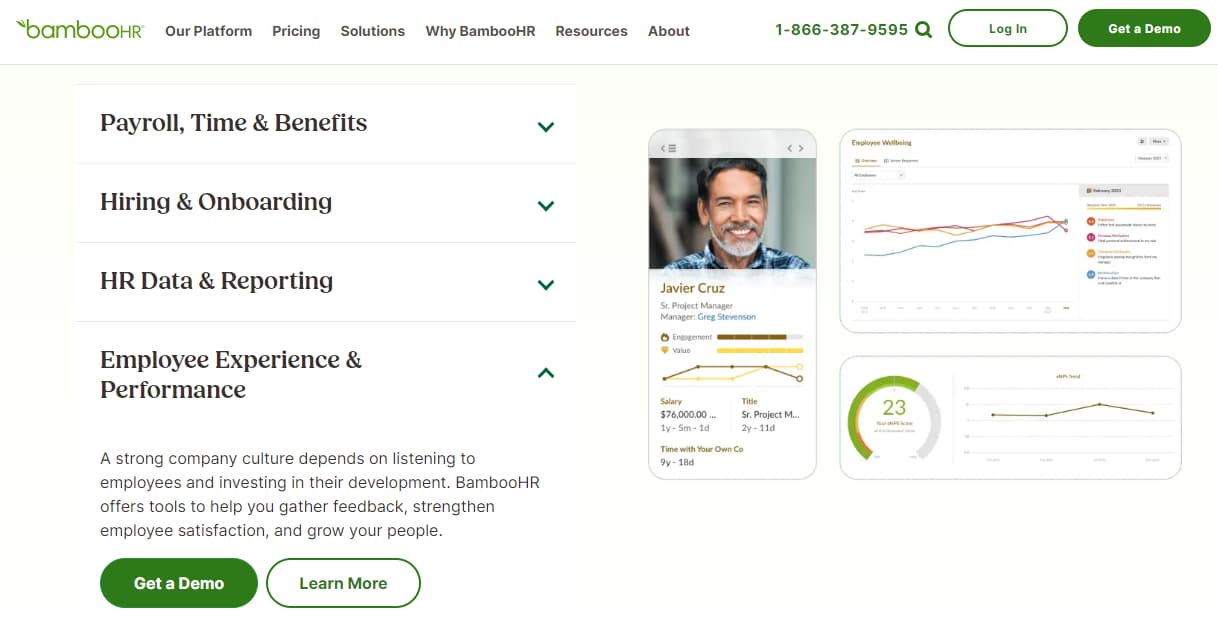Screen dimensions: 1218x624
Task: Click the Learn More button
Action: point(343,583)
